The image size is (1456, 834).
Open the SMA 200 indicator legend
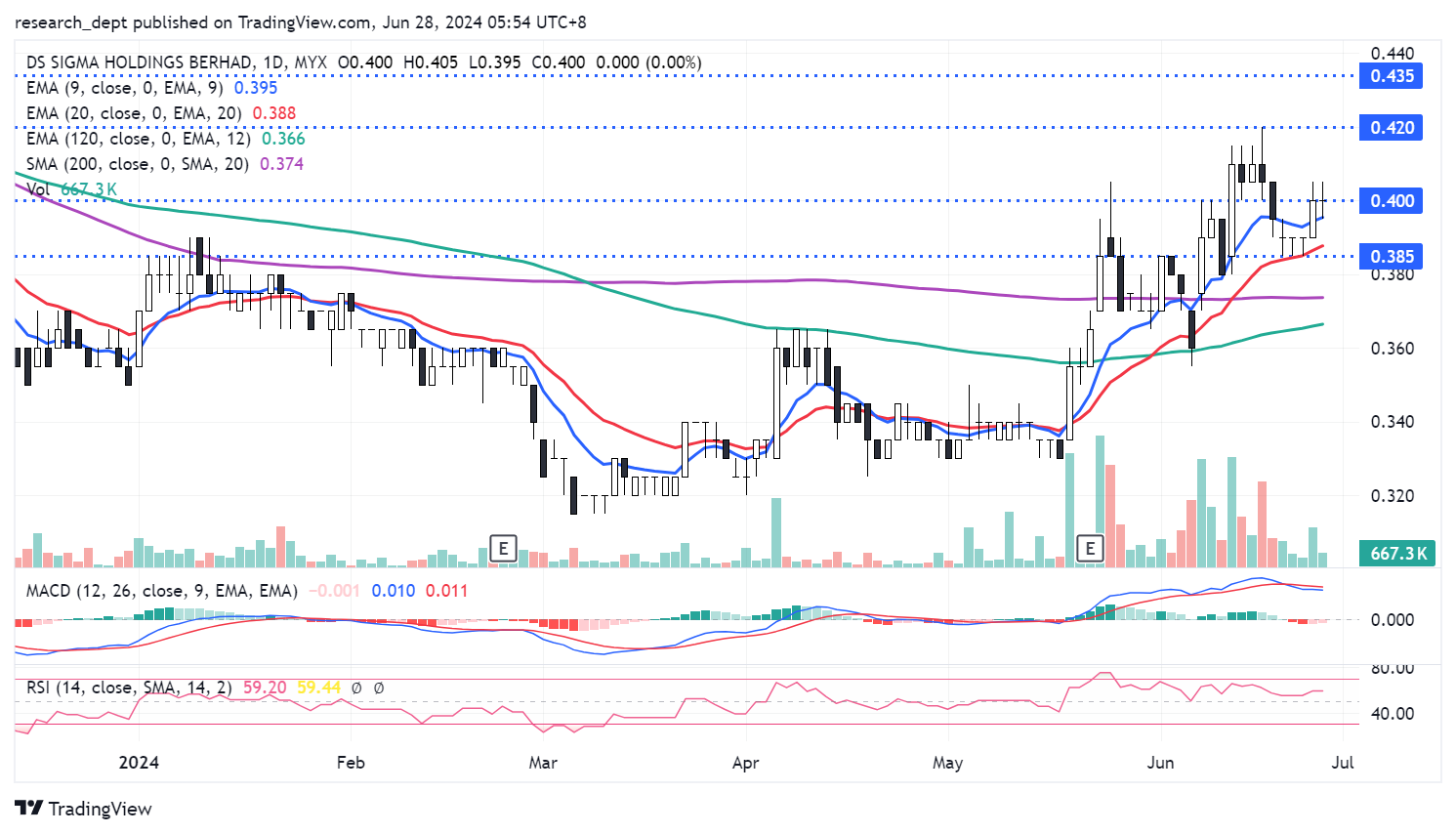coord(137,164)
